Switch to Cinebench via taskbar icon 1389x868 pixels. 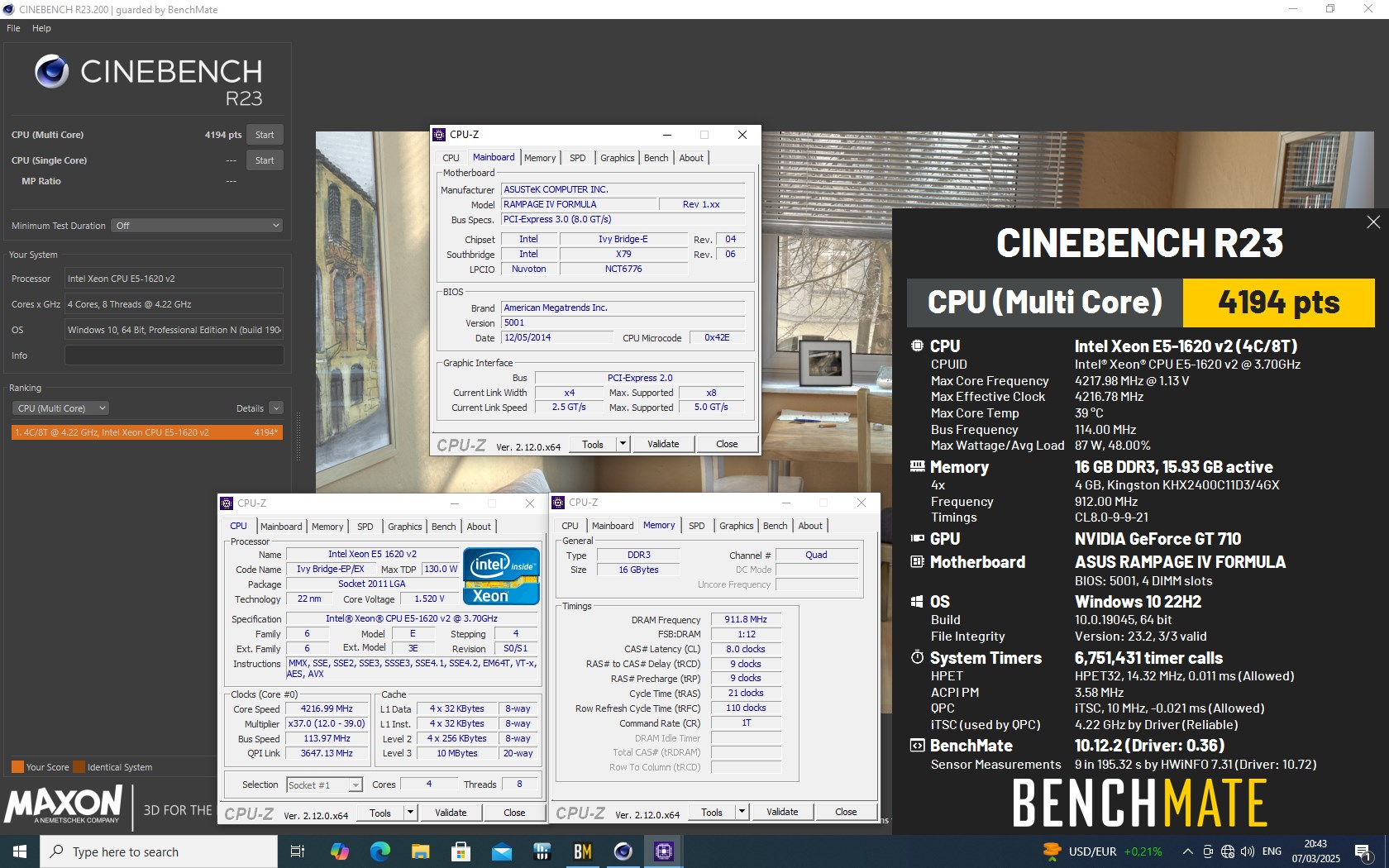click(623, 851)
